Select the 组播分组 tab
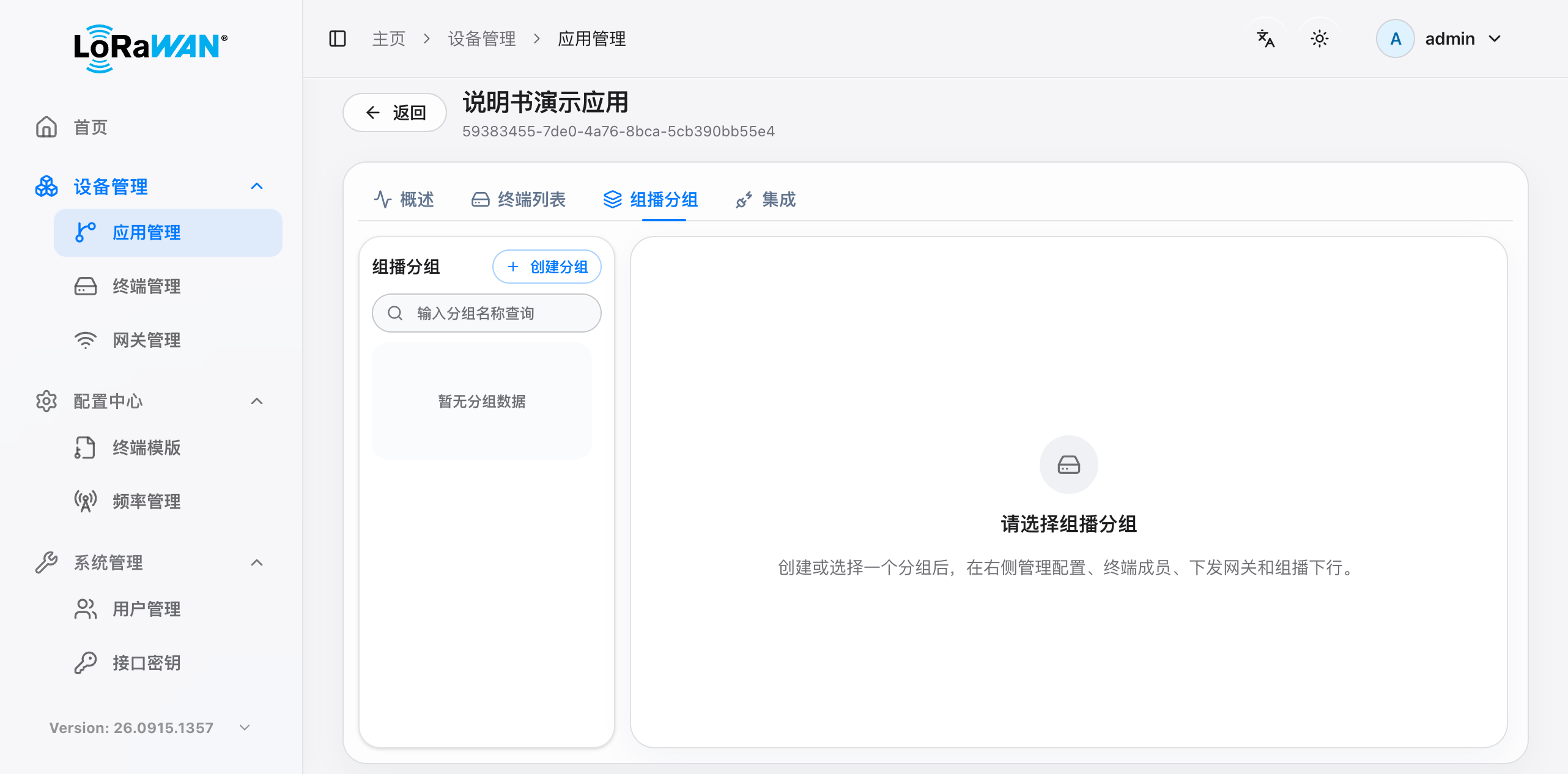 651,199
